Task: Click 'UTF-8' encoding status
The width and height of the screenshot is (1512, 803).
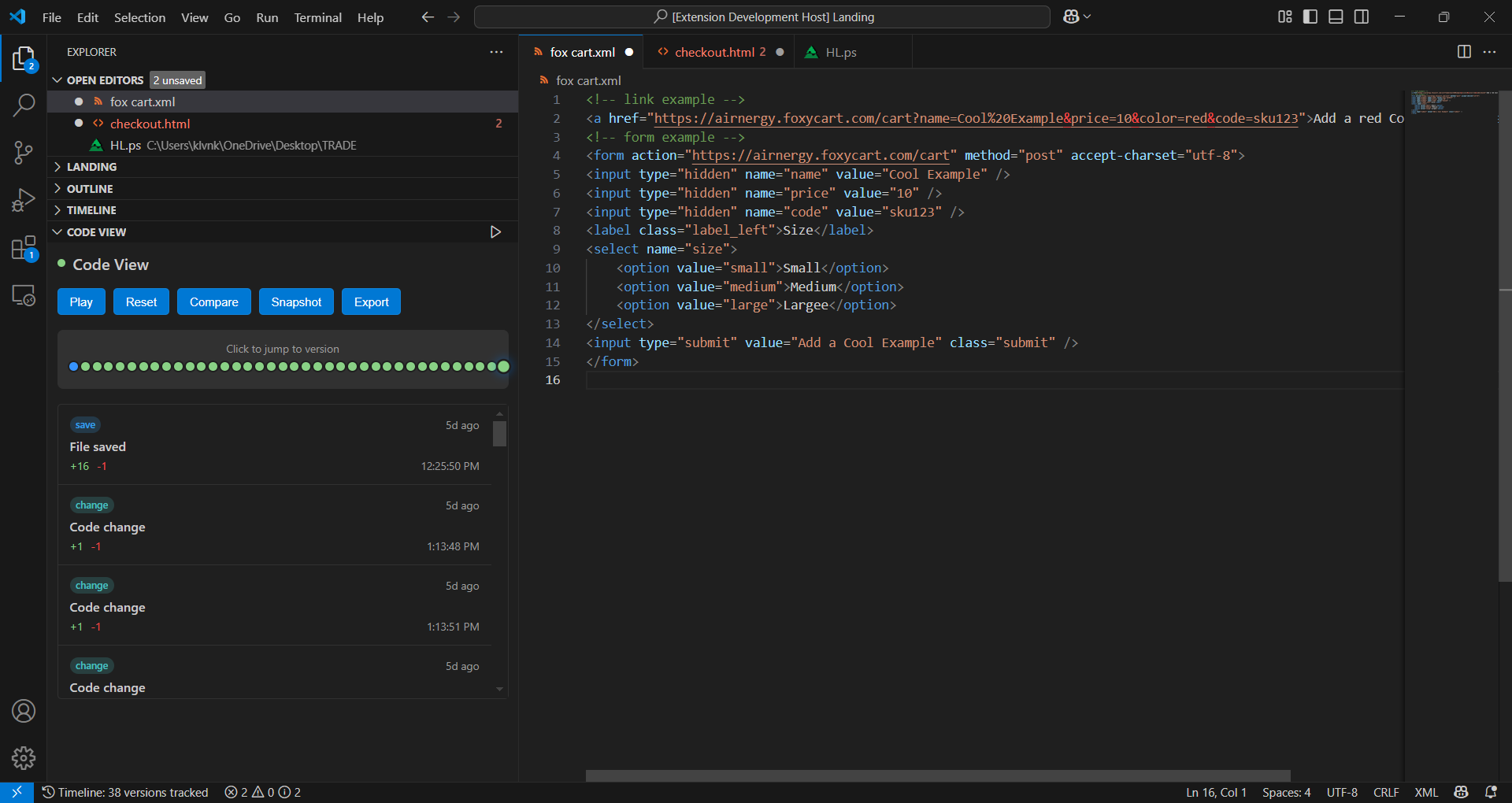Action: click(1342, 792)
